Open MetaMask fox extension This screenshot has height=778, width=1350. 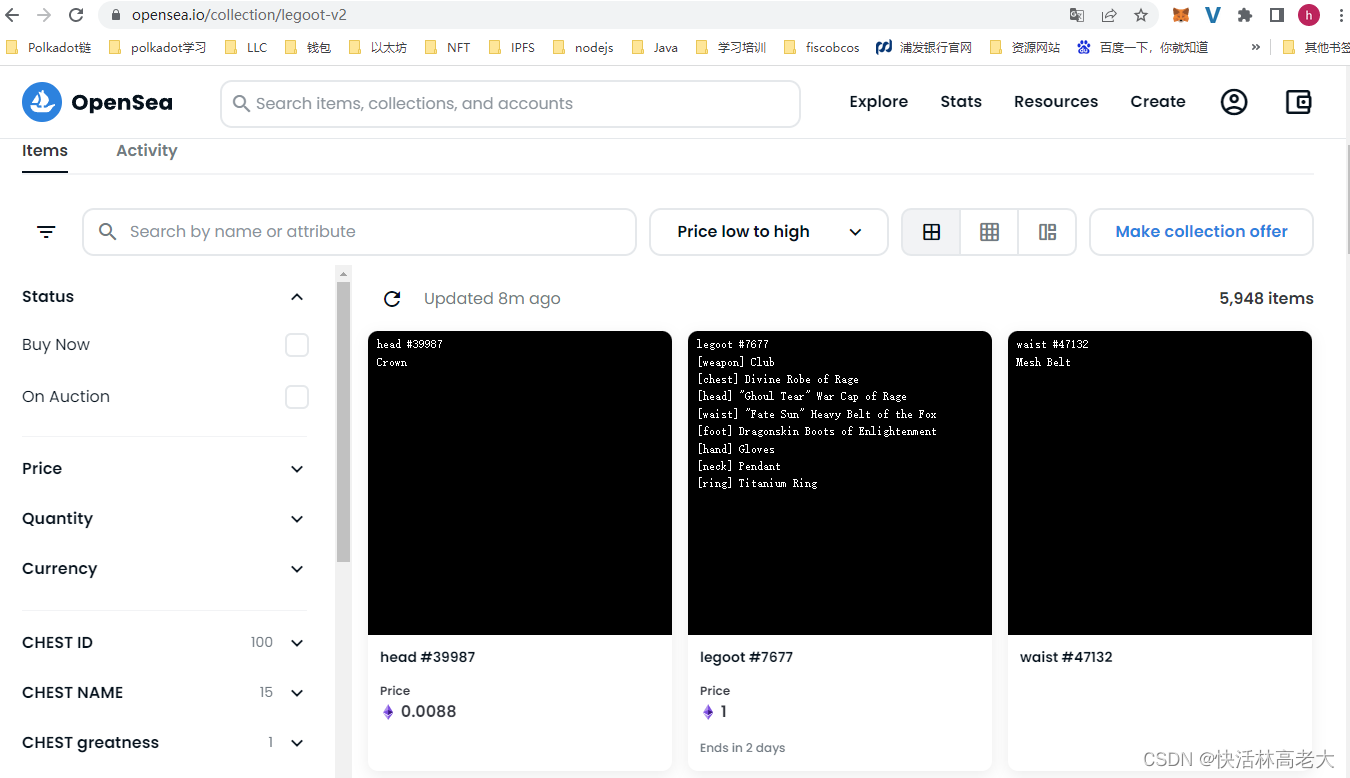1181,15
